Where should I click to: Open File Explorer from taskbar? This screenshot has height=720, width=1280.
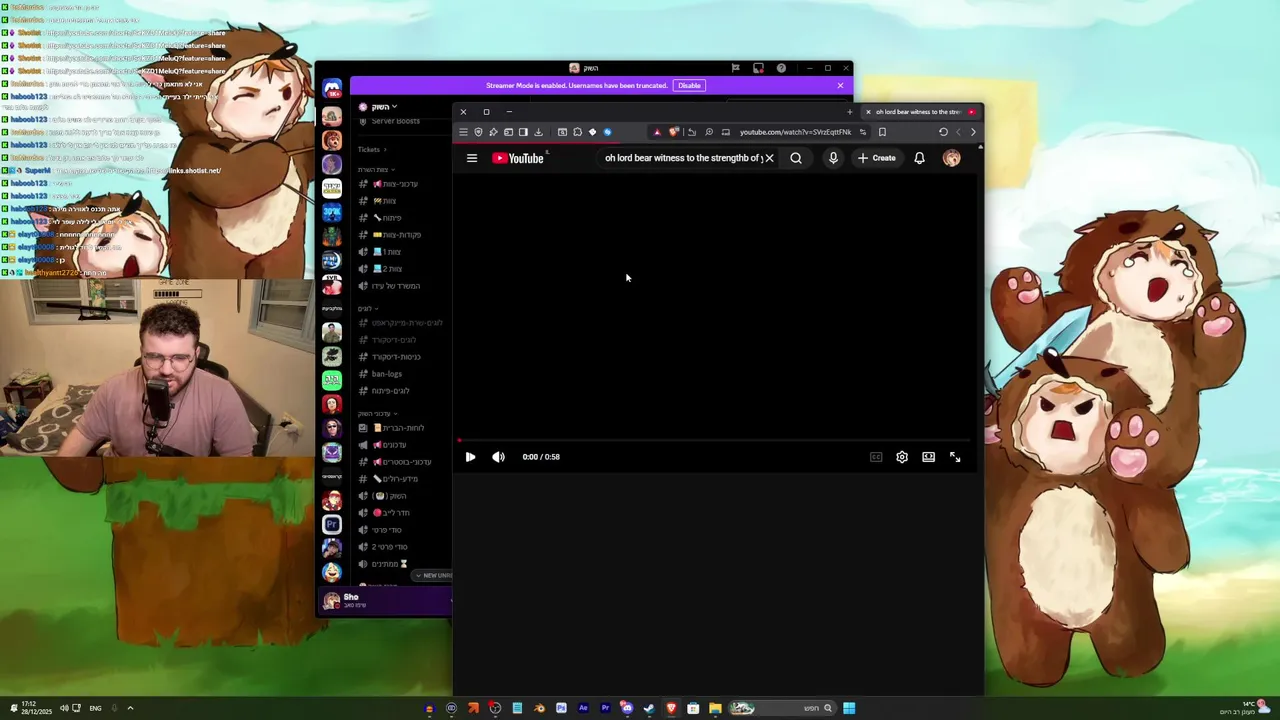click(x=715, y=708)
